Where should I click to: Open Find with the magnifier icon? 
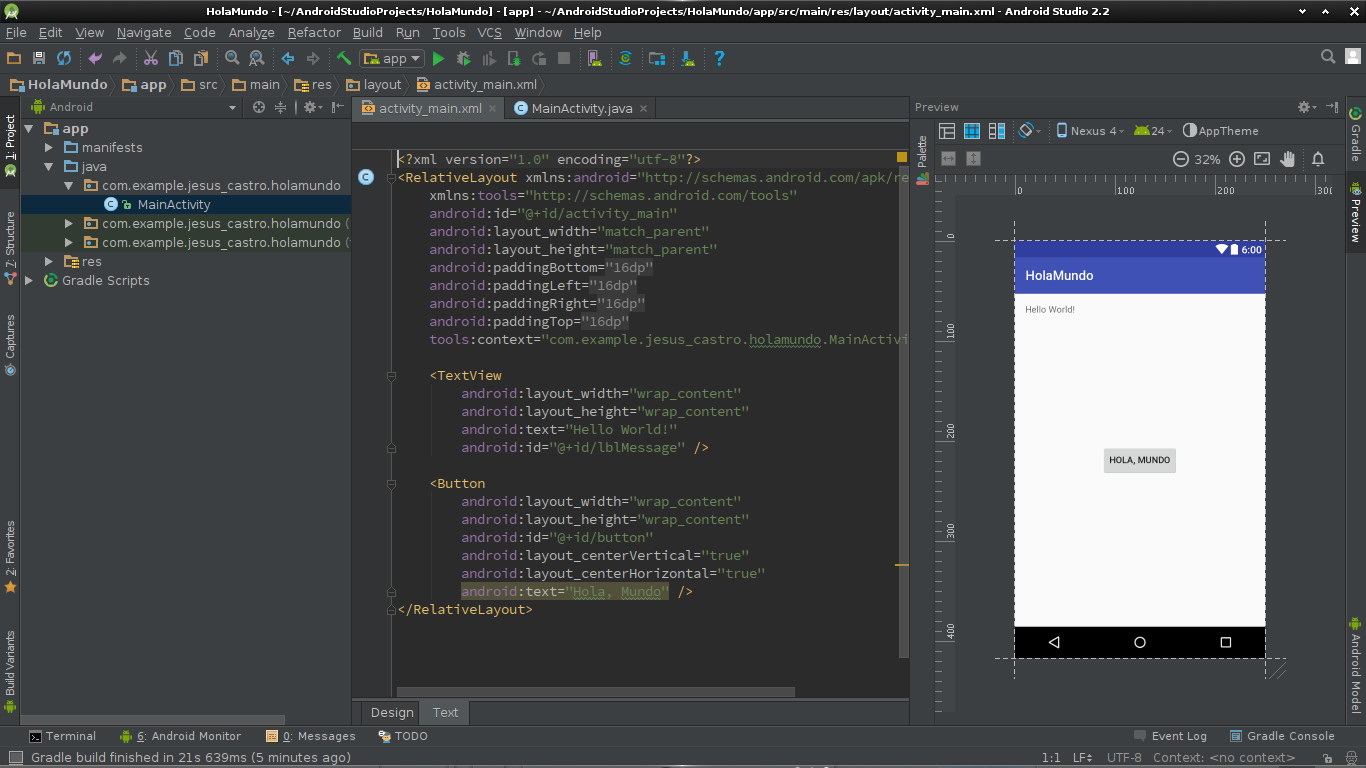(x=232, y=59)
